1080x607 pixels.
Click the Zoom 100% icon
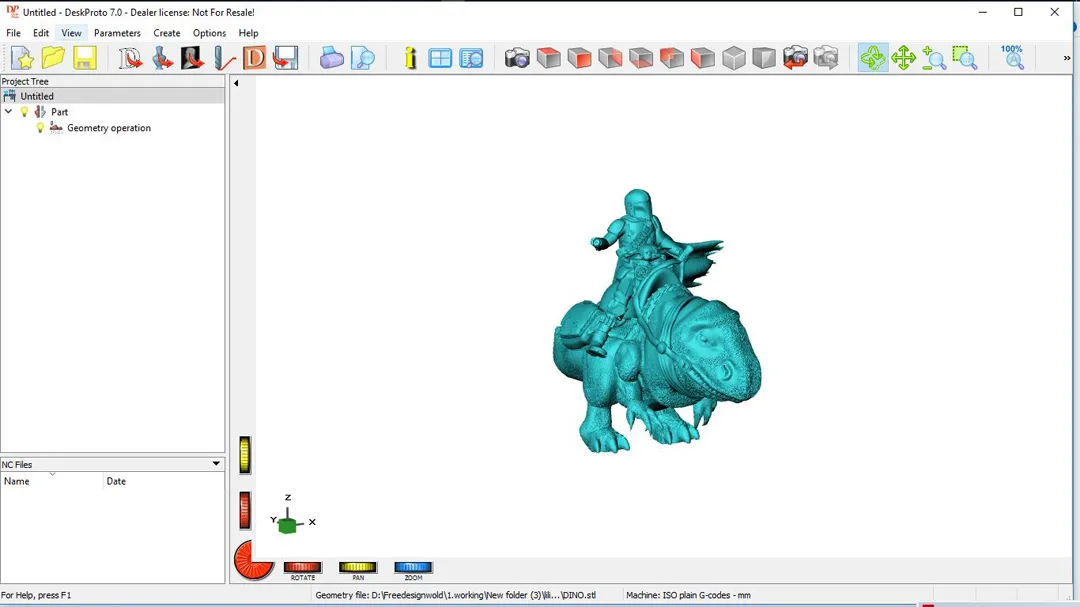[x=1012, y=57]
